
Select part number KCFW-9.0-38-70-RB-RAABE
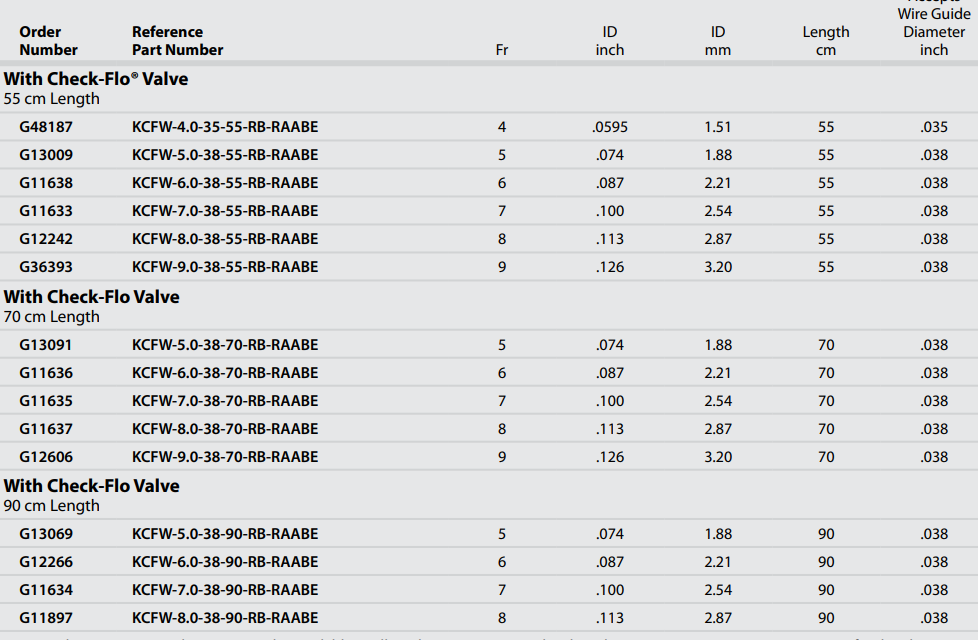pyautogui.click(x=225, y=457)
